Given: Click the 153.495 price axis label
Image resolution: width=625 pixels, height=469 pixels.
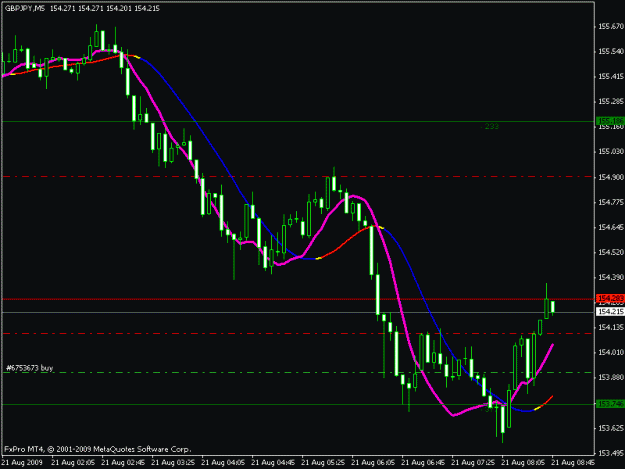Looking at the screenshot, I should tap(611, 453).
